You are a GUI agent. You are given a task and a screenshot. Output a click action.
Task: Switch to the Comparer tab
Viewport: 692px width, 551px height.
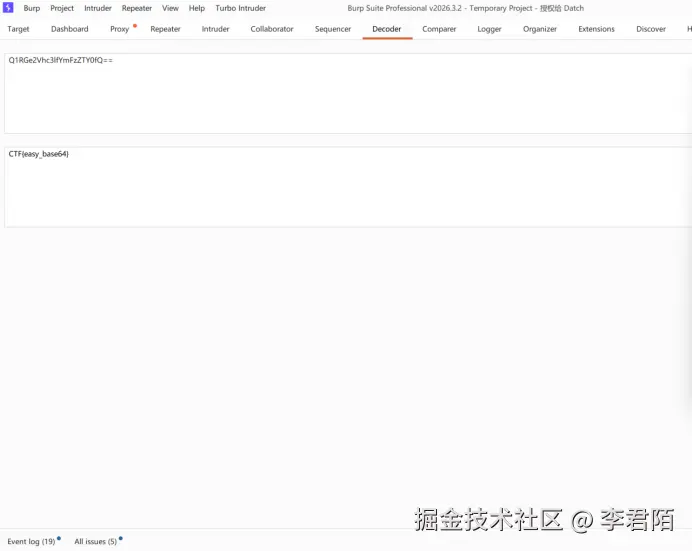point(439,29)
